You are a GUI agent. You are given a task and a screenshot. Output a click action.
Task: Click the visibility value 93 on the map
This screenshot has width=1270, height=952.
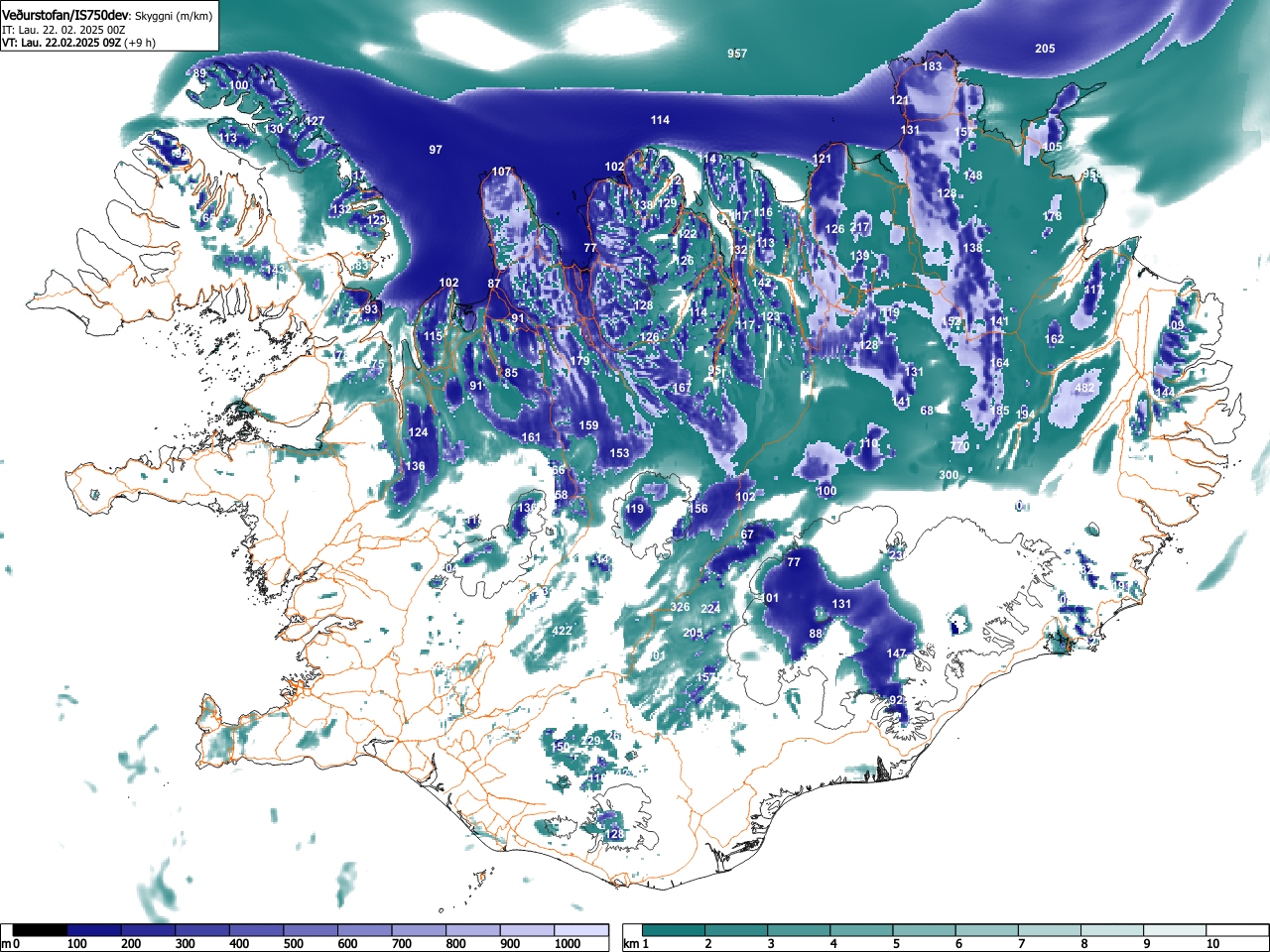tap(371, 309)
